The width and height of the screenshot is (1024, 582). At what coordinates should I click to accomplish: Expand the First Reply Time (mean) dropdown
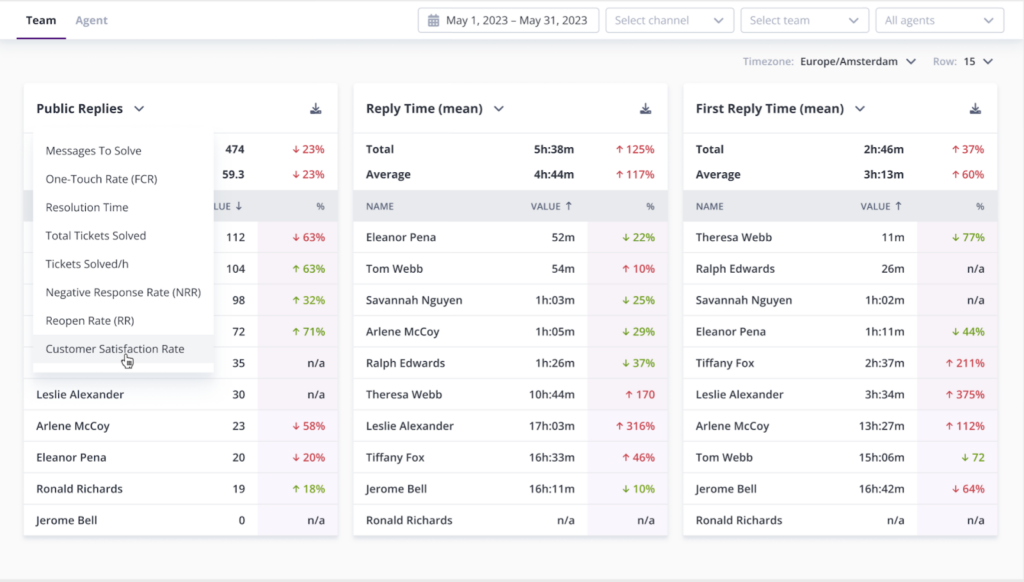pyautogui.click(x=860, y=108)
